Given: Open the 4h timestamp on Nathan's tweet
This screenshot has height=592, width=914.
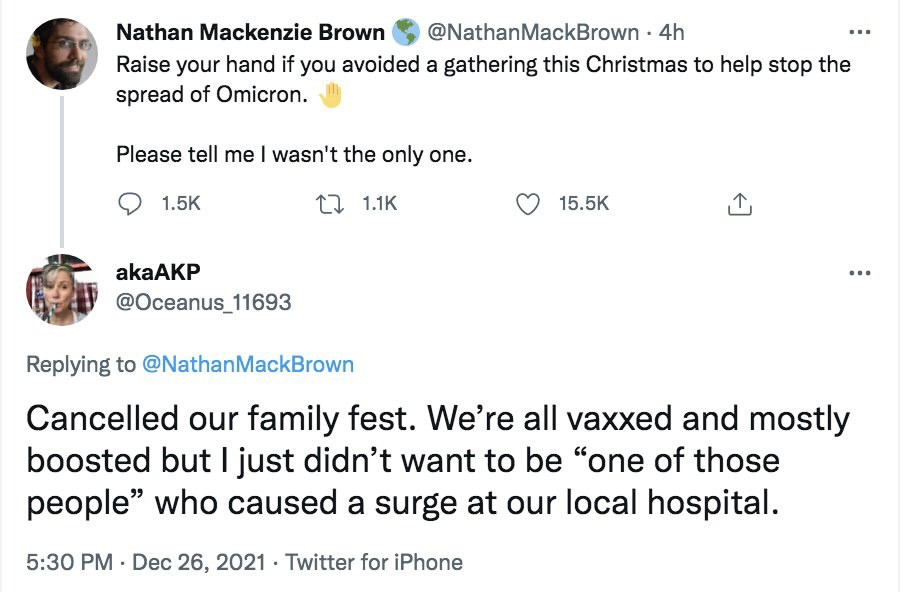Looking at the screenshot, I should coord(671,32).
